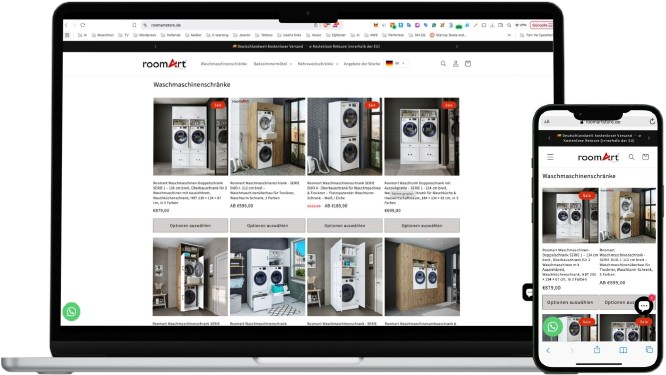Open the TV bookmarks folder
Image resolution: width=666 pixels, height=375 pixels.
tap(123, 35)
